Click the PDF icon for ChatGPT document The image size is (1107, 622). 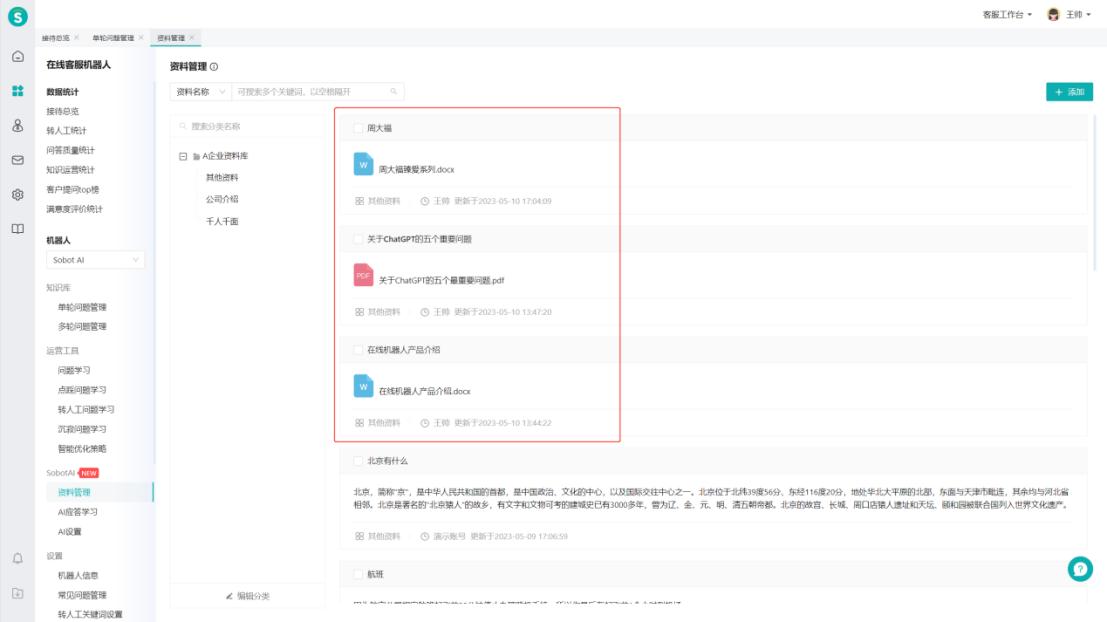pyautogui.click(x=363, y=277)
